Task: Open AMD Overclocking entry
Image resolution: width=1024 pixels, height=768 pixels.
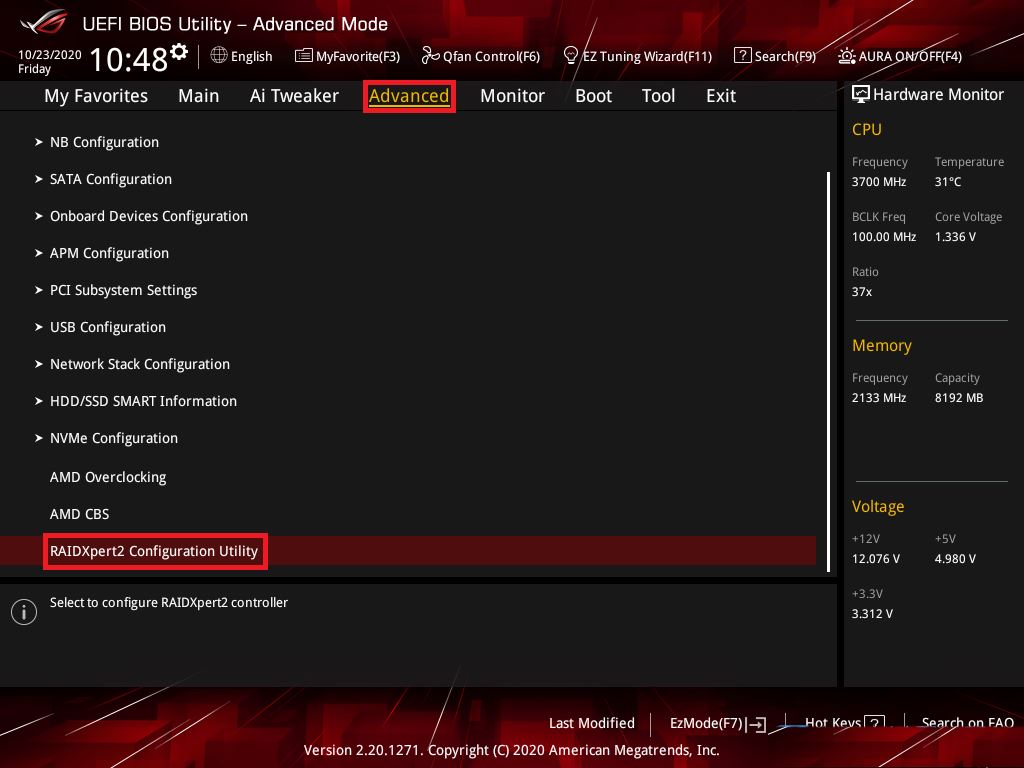Action: (108, 477)
